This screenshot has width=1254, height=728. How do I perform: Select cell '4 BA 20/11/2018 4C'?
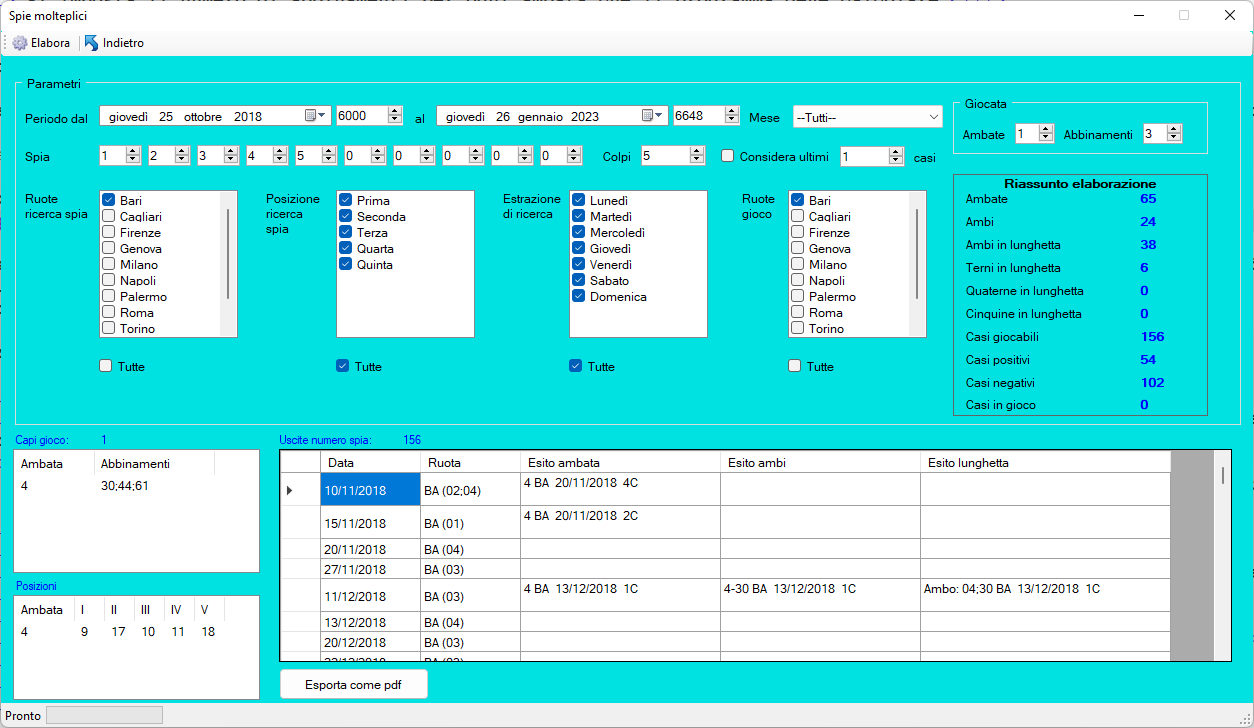point(620,490)
